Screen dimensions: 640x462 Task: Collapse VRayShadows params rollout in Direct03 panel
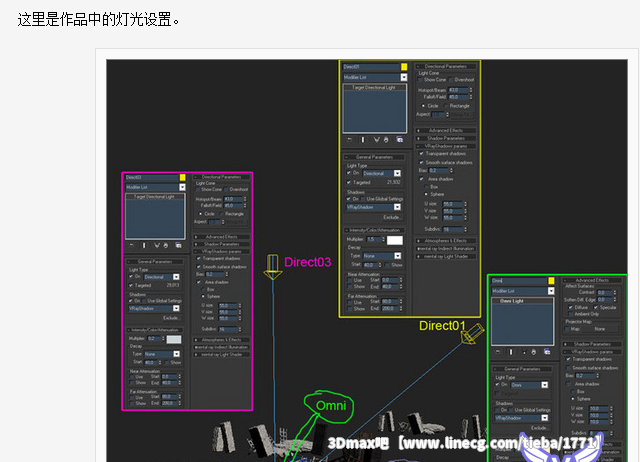coord(221,251)
